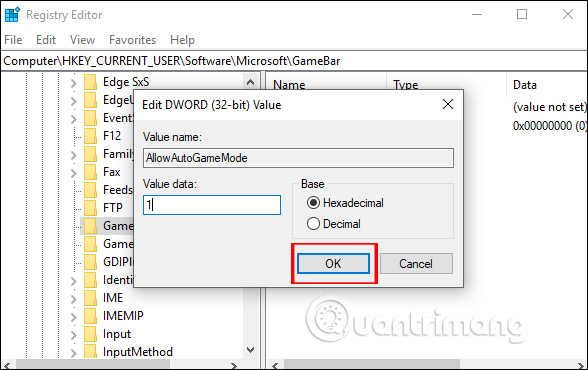The image size is (588, 370).
Task: Select the GDIPl key folder icon
Action: (90, 262)
